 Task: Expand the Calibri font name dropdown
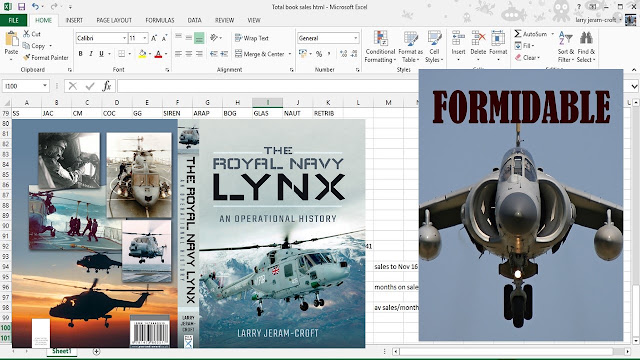[124, 38]
